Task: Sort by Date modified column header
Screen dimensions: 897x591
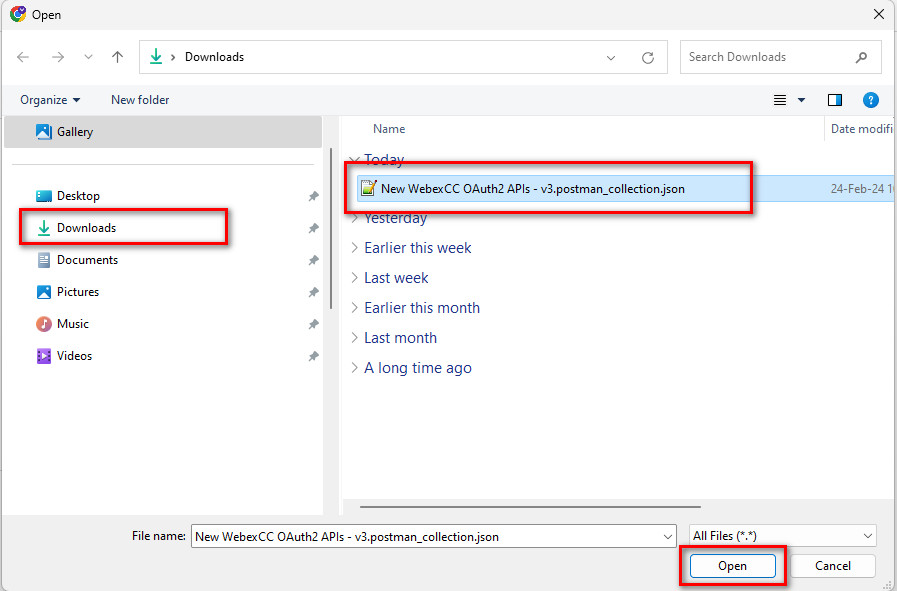Action: 861,129
